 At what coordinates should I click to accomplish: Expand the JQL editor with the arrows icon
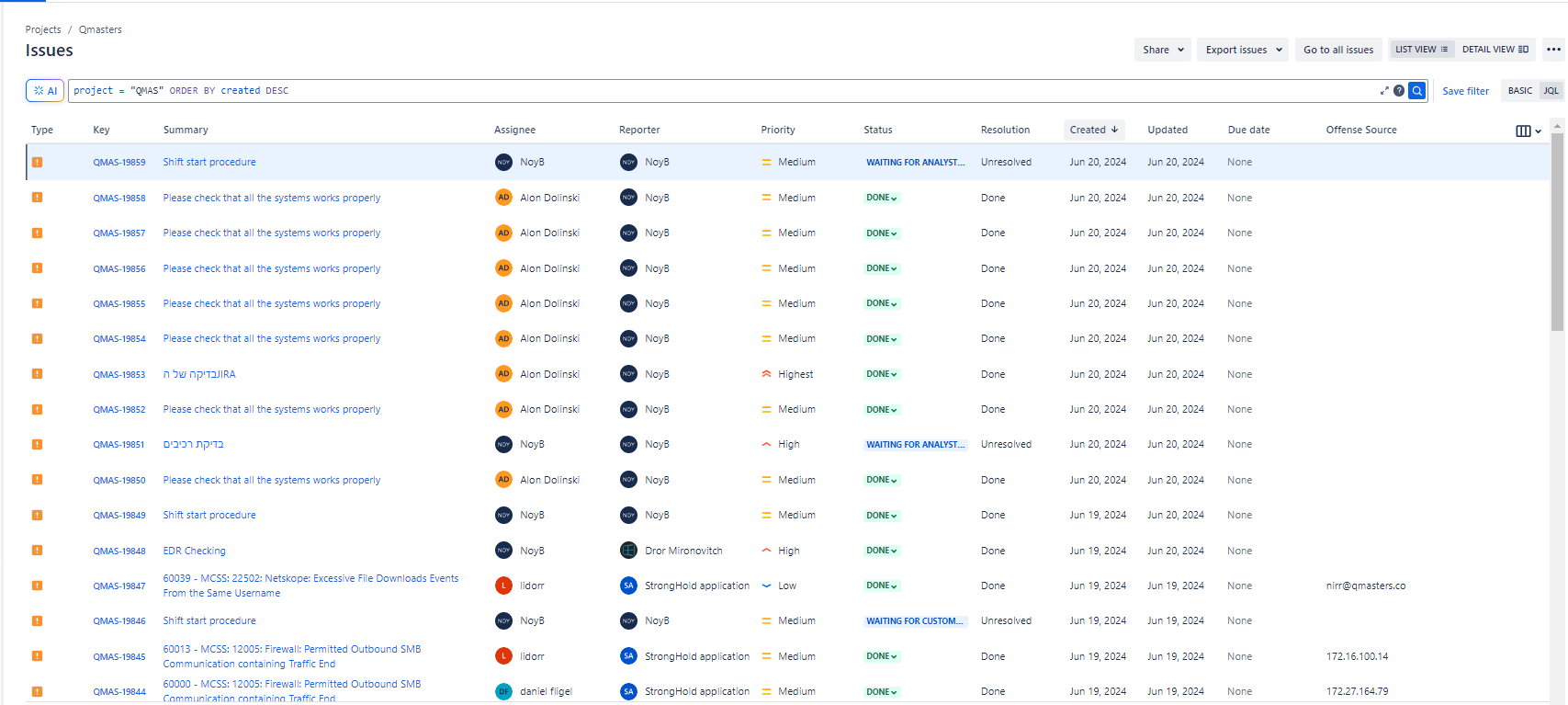(x=1384, y=90)
